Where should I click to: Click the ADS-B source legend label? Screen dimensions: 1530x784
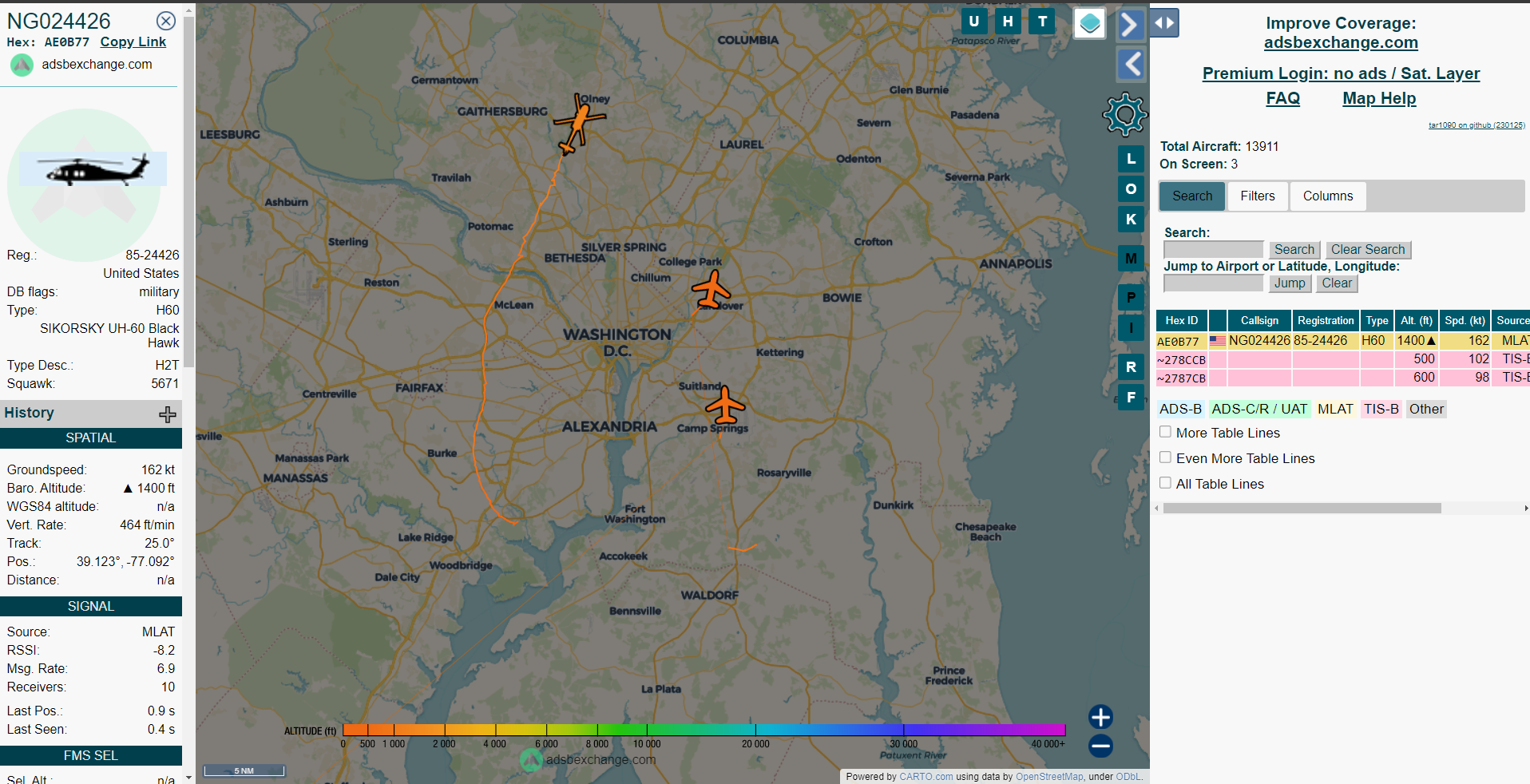click(x=1180, y=409)
